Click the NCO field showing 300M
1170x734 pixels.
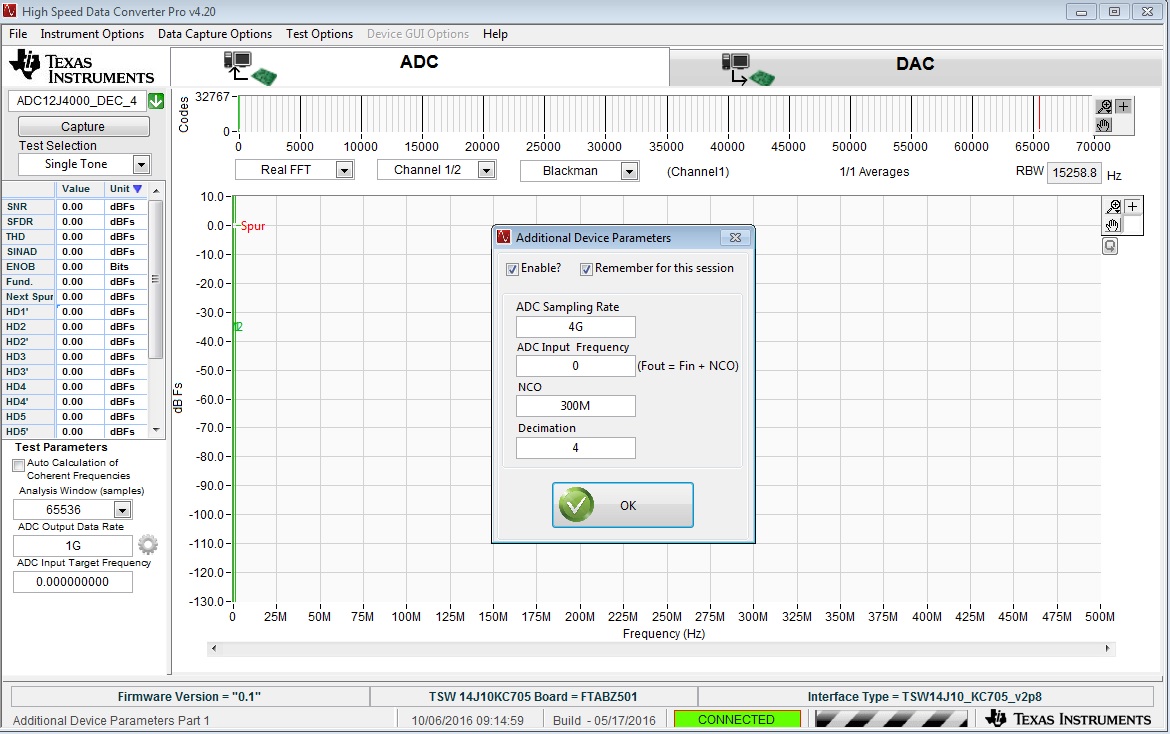575,406
